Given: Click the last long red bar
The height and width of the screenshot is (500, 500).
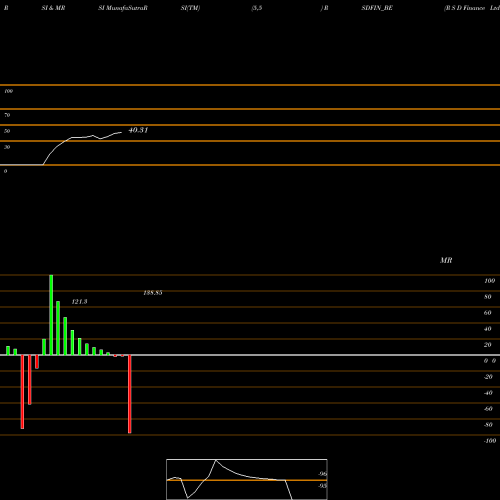Looking at the screenshot, I should pyautogui.click(x=130, y=394).
